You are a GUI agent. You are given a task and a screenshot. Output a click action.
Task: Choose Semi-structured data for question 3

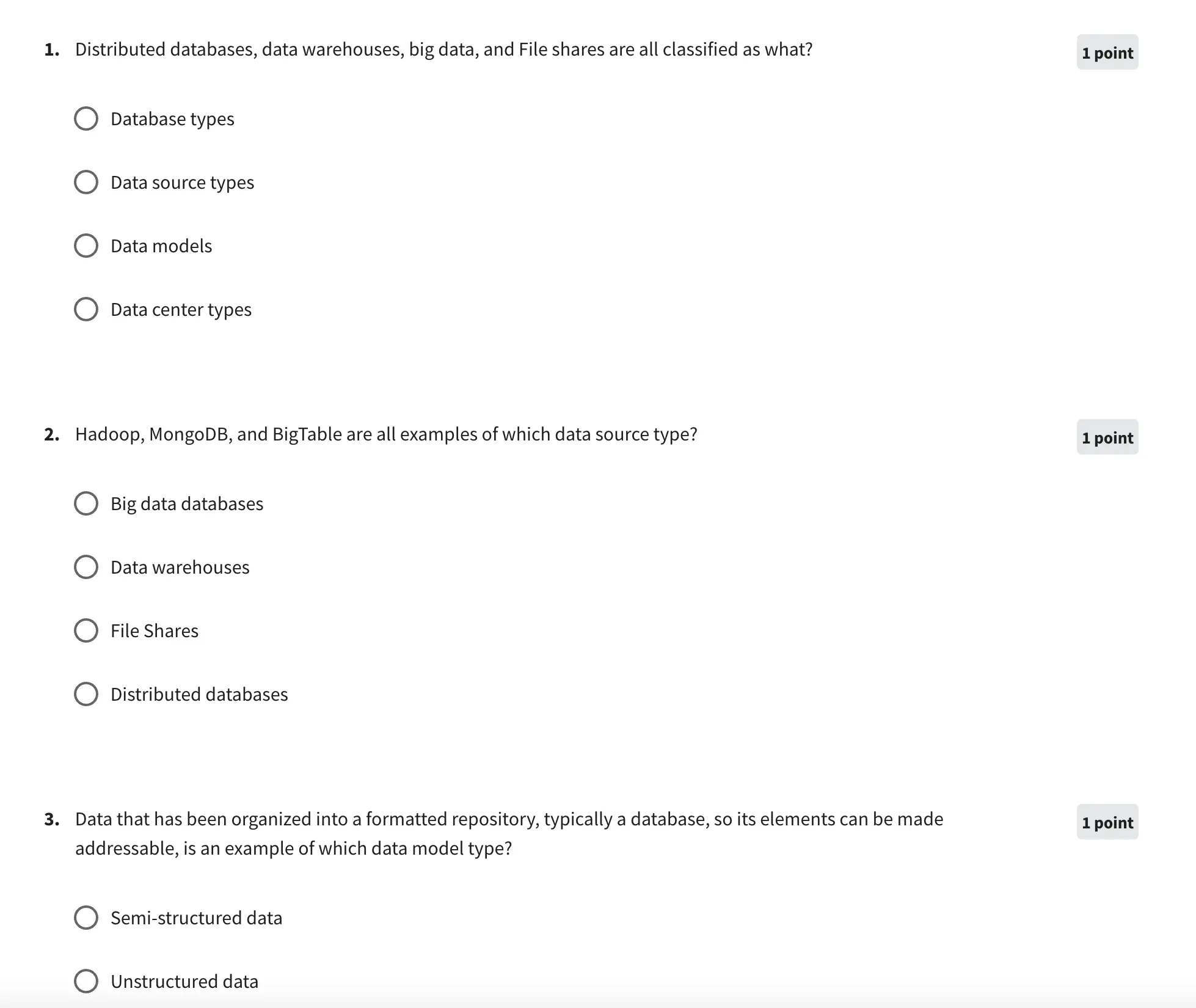click(86, 918)
